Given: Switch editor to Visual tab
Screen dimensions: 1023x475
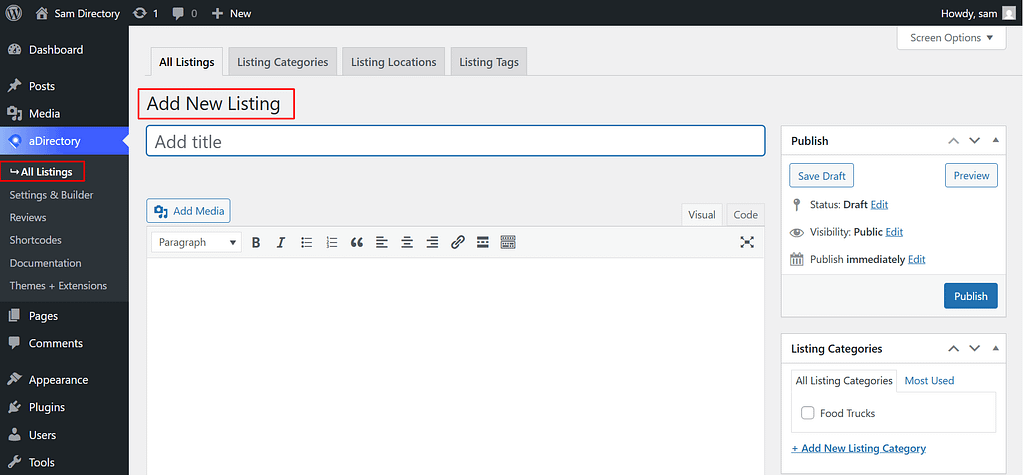Looking at the screenshot, I should [702, 215].
